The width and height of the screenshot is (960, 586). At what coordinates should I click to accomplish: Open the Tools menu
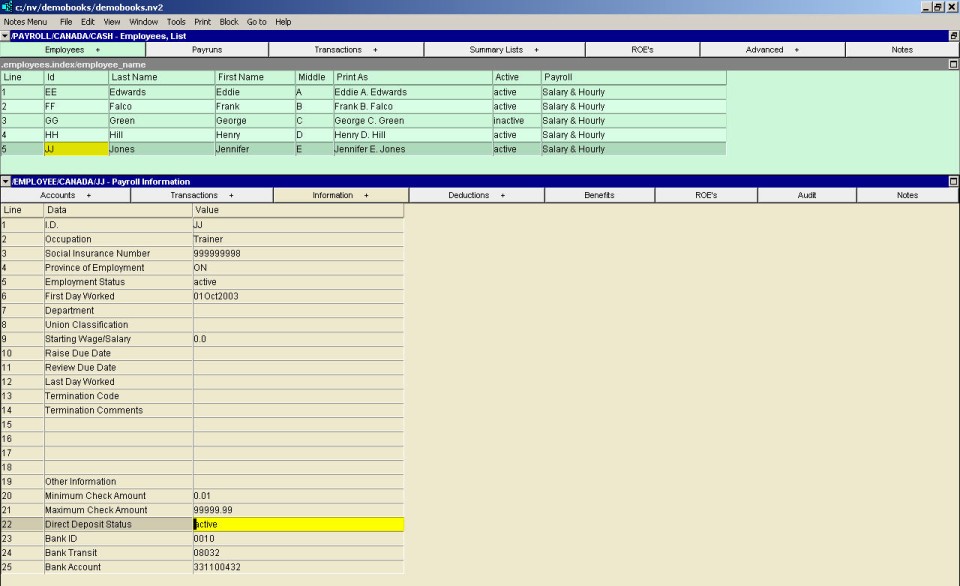(x=176, y=21)
